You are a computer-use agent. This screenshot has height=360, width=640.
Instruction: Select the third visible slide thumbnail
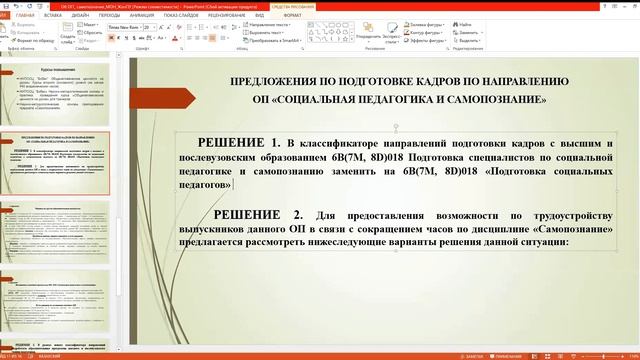point(55,232)
